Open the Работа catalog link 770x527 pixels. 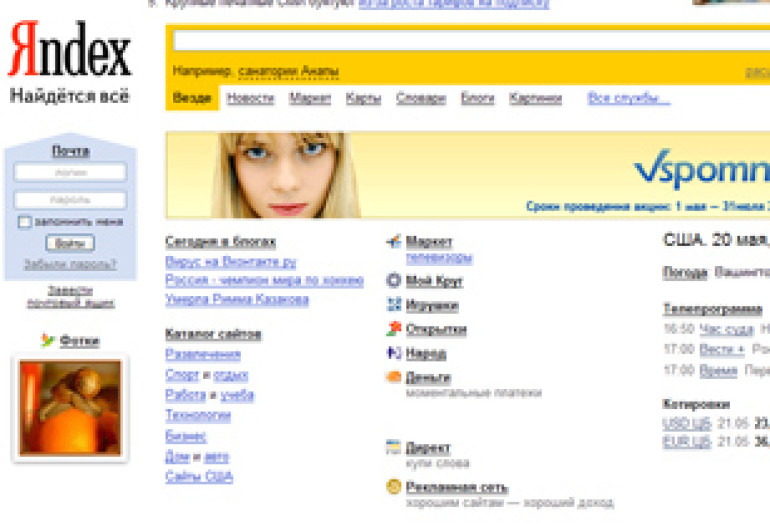point(185,395)
